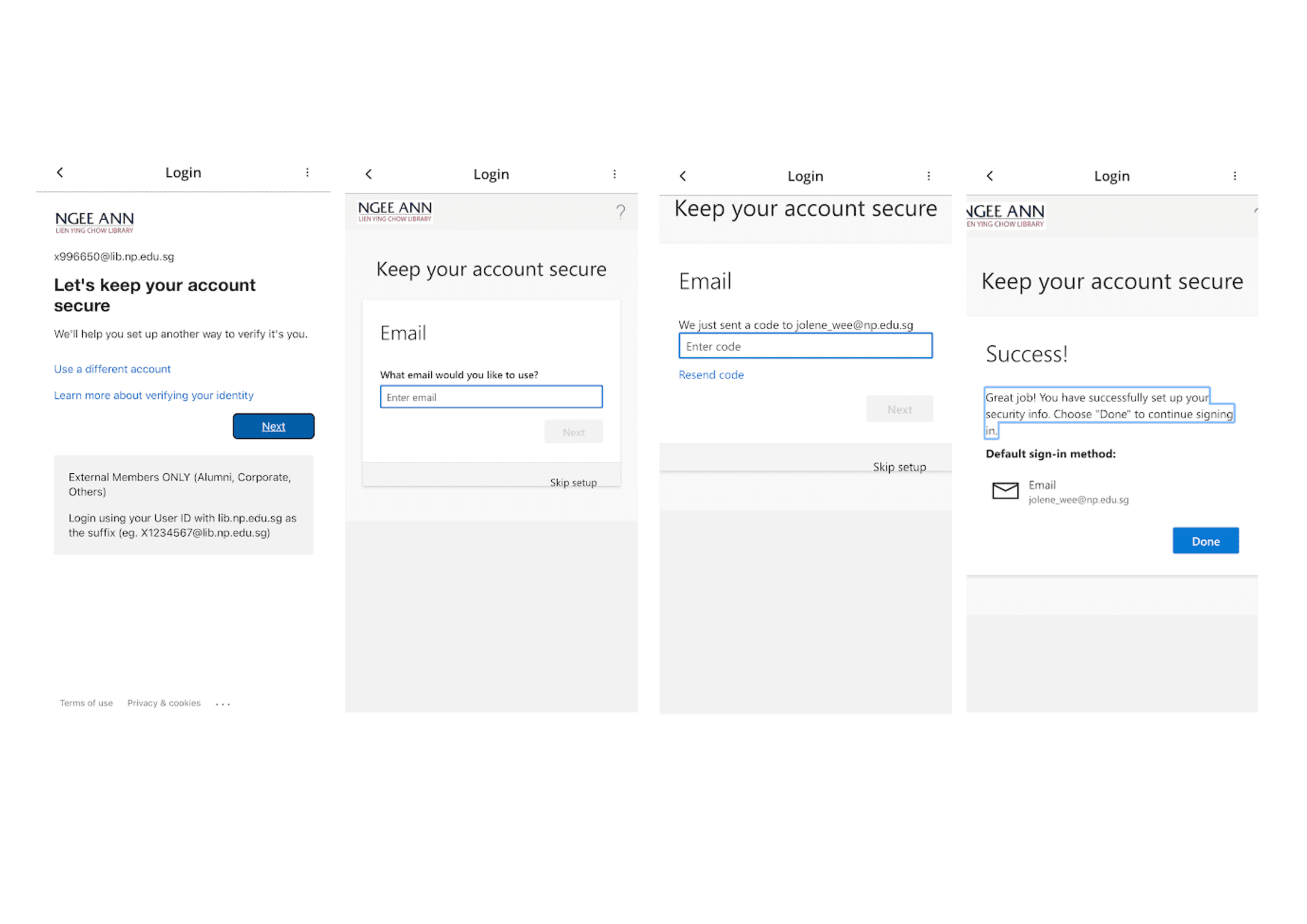Open Learn more about verifying your identity

pos(154,396)
